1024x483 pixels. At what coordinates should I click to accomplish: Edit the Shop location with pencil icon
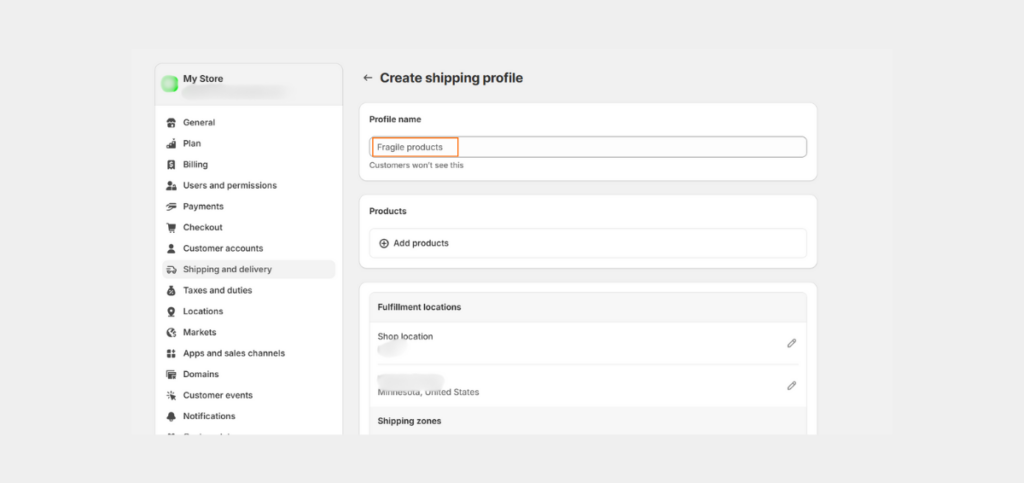point(792,343)
